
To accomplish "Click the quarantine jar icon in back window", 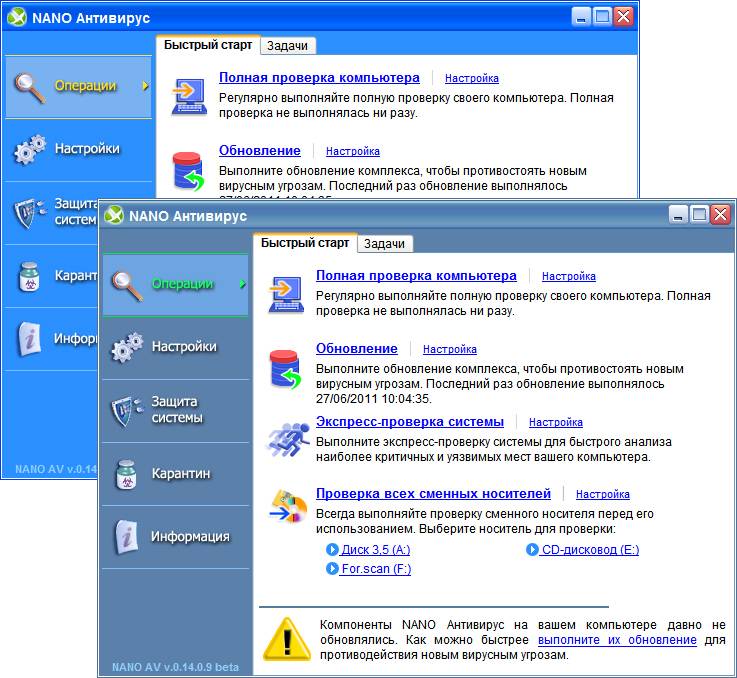I will click(x=29, y=276).
